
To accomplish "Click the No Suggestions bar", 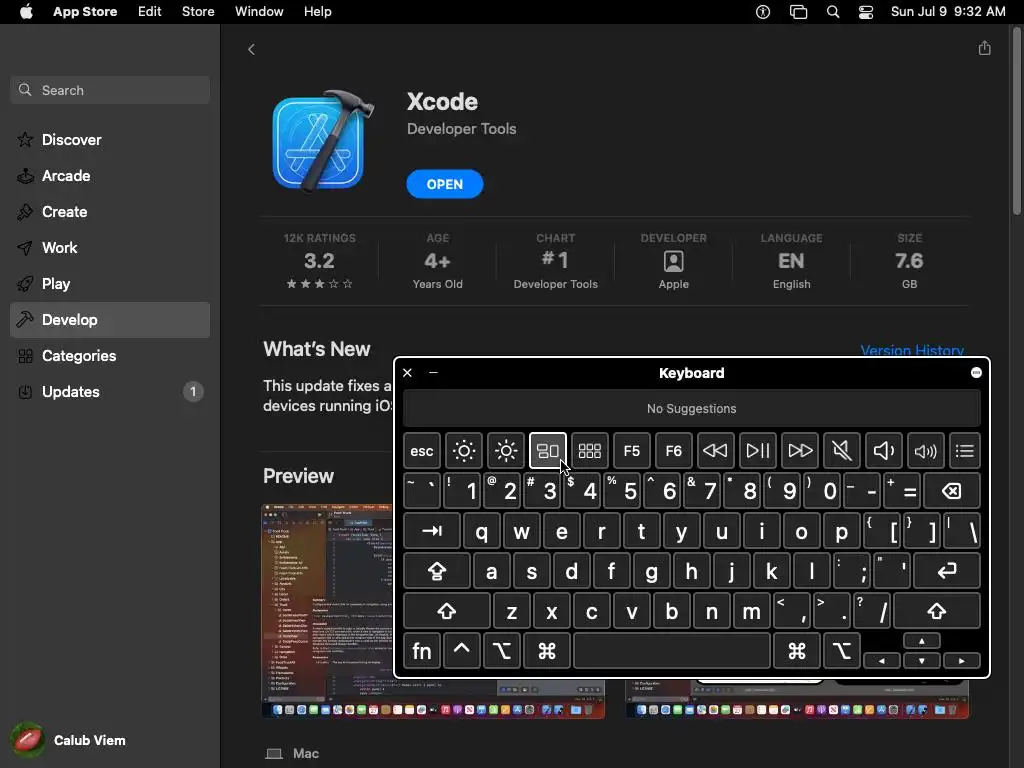I will pyautogui.click(x=692, y=408).
